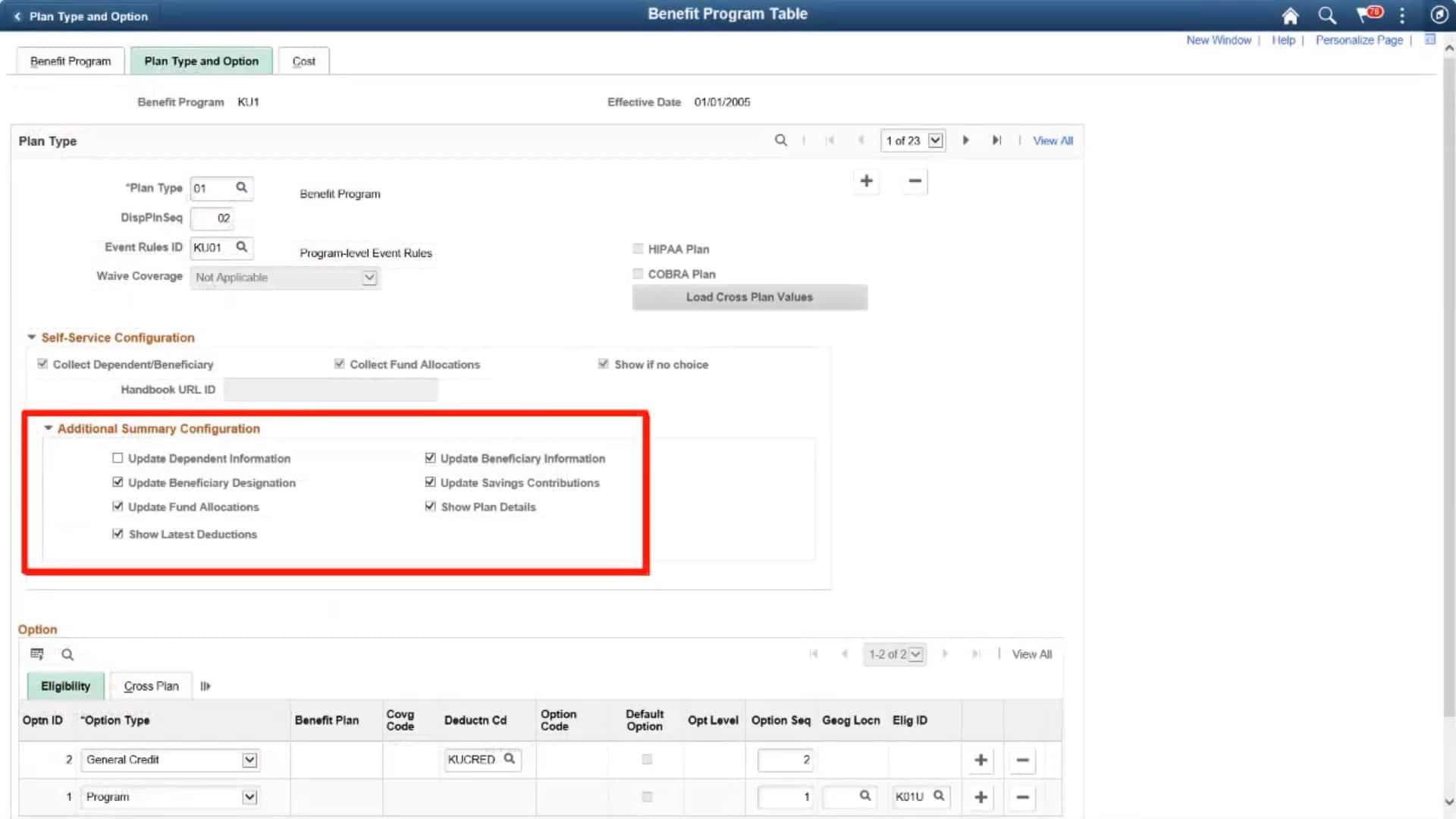Open the lookup for the Plan Type field
The height and width of the screenshot is (819, 1456).
click(x=241, y=187)
